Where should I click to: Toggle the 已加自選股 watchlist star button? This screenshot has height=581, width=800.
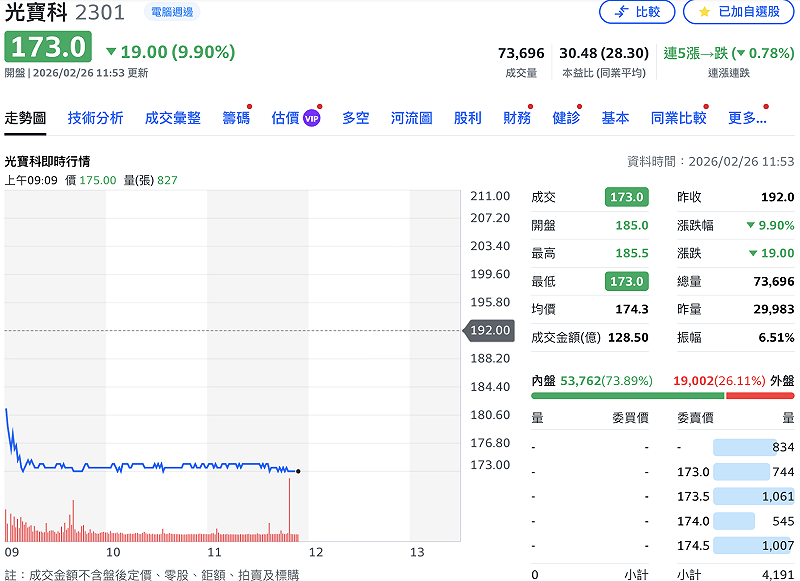[739, 12]
